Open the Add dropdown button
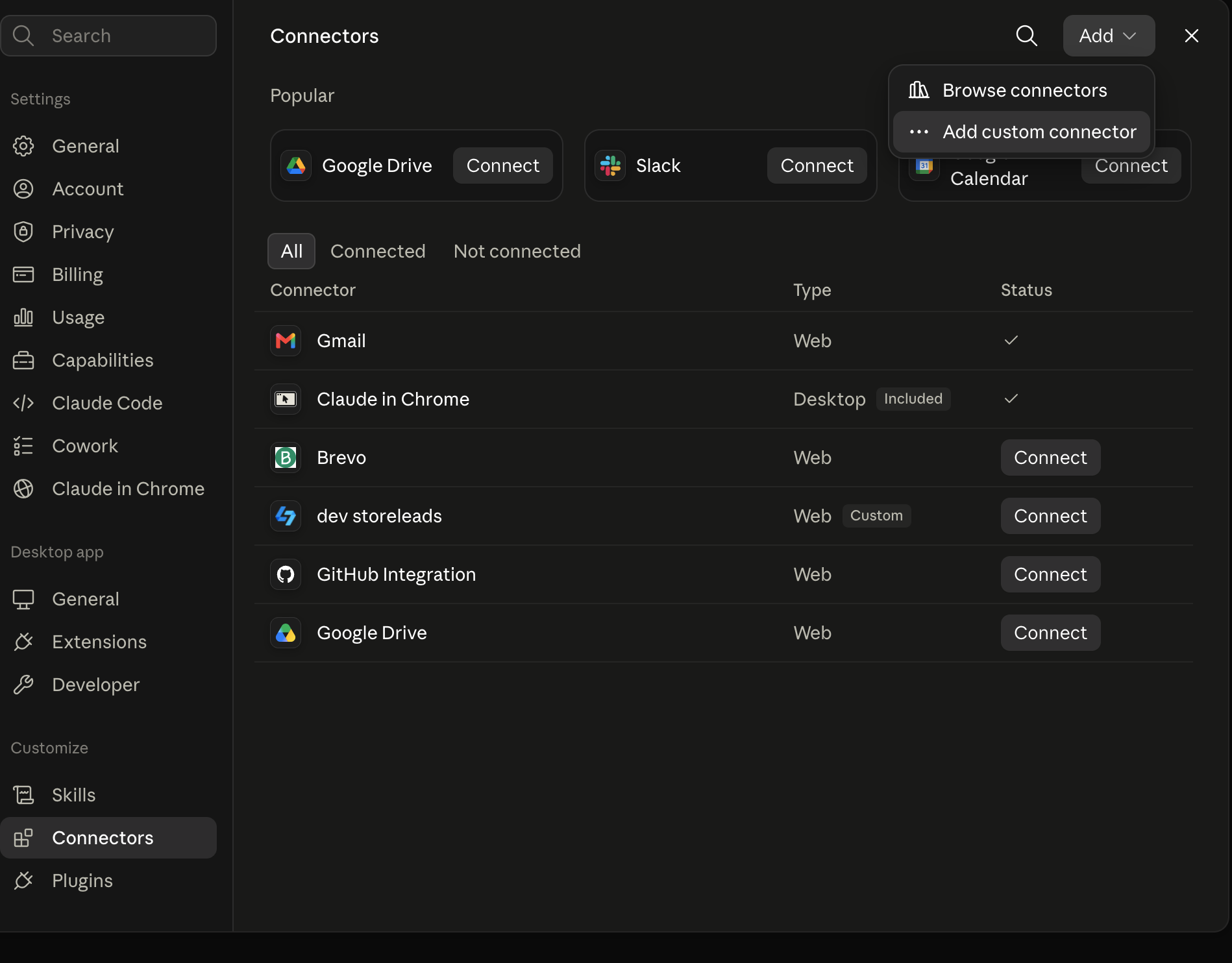 click(x=1109, y=36)
